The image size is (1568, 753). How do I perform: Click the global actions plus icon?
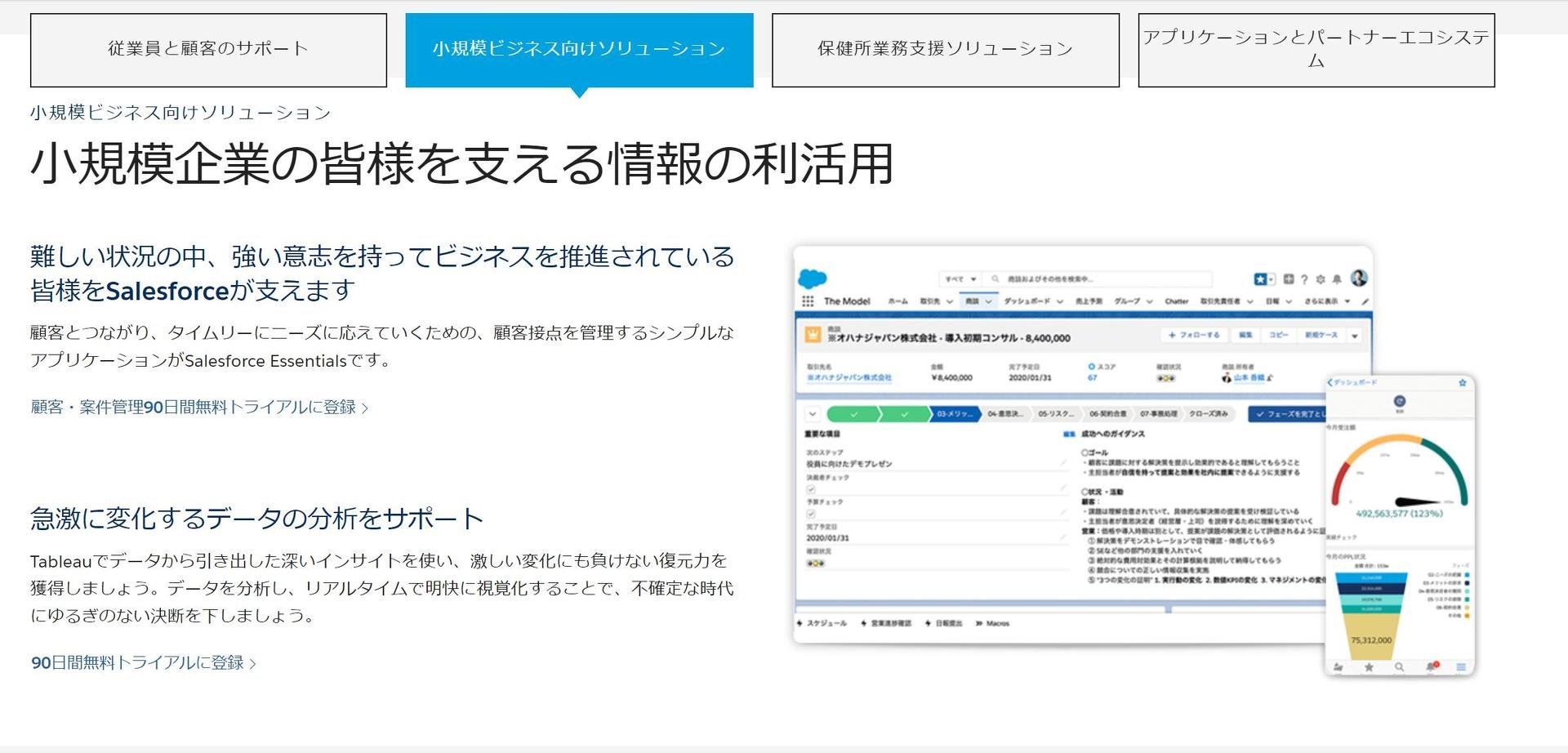[1289, 279]
